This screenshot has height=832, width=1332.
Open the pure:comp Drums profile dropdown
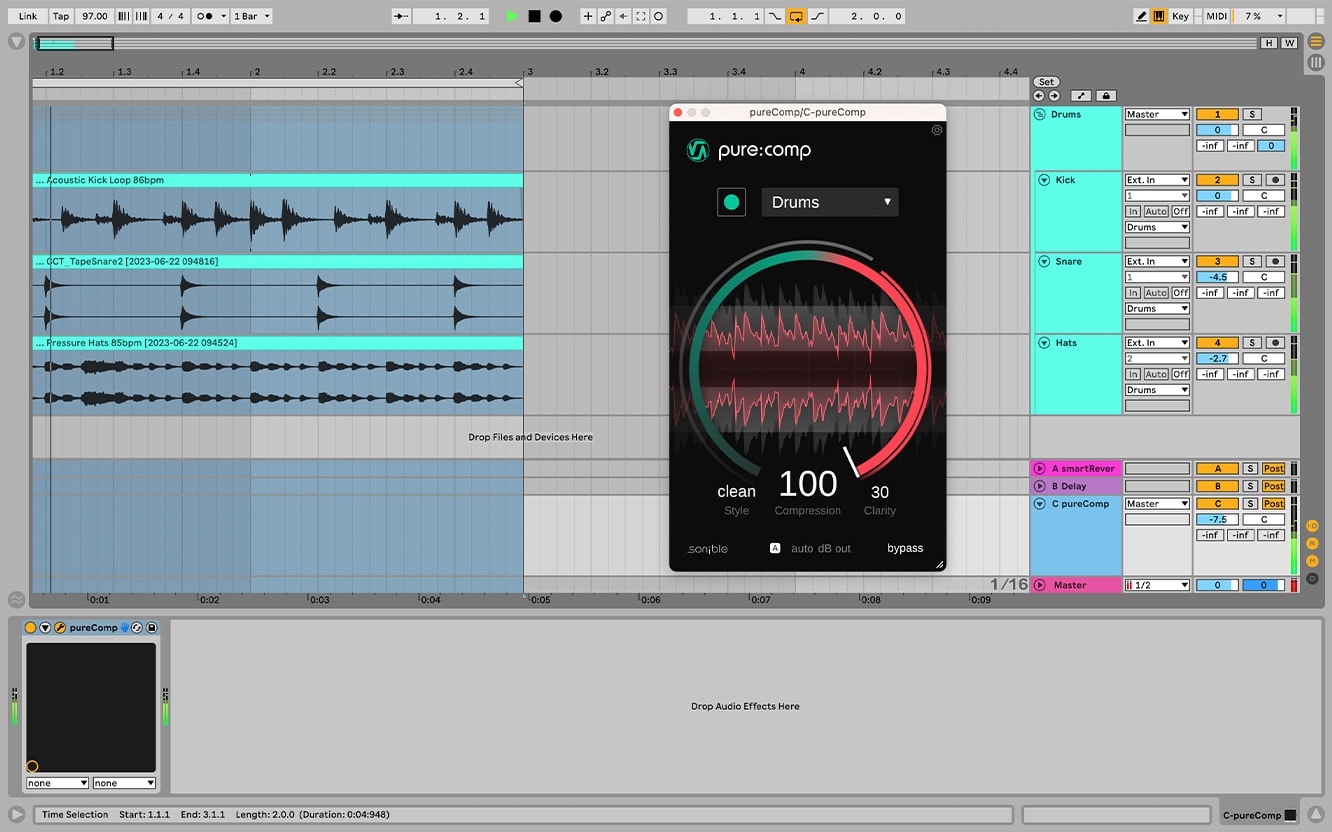pos(830,202)
